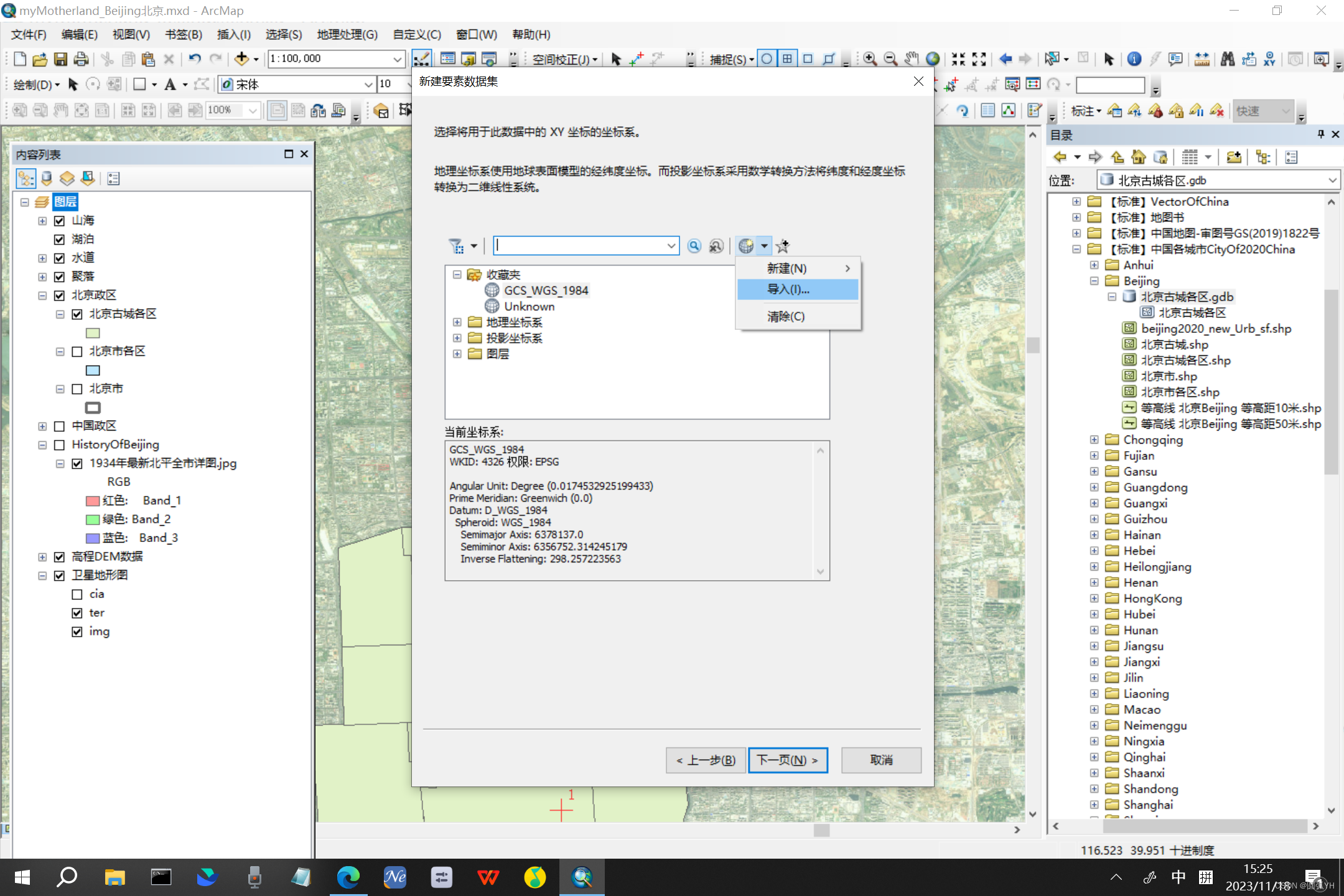Open the 地理处理(G) menu

(347, 34)
